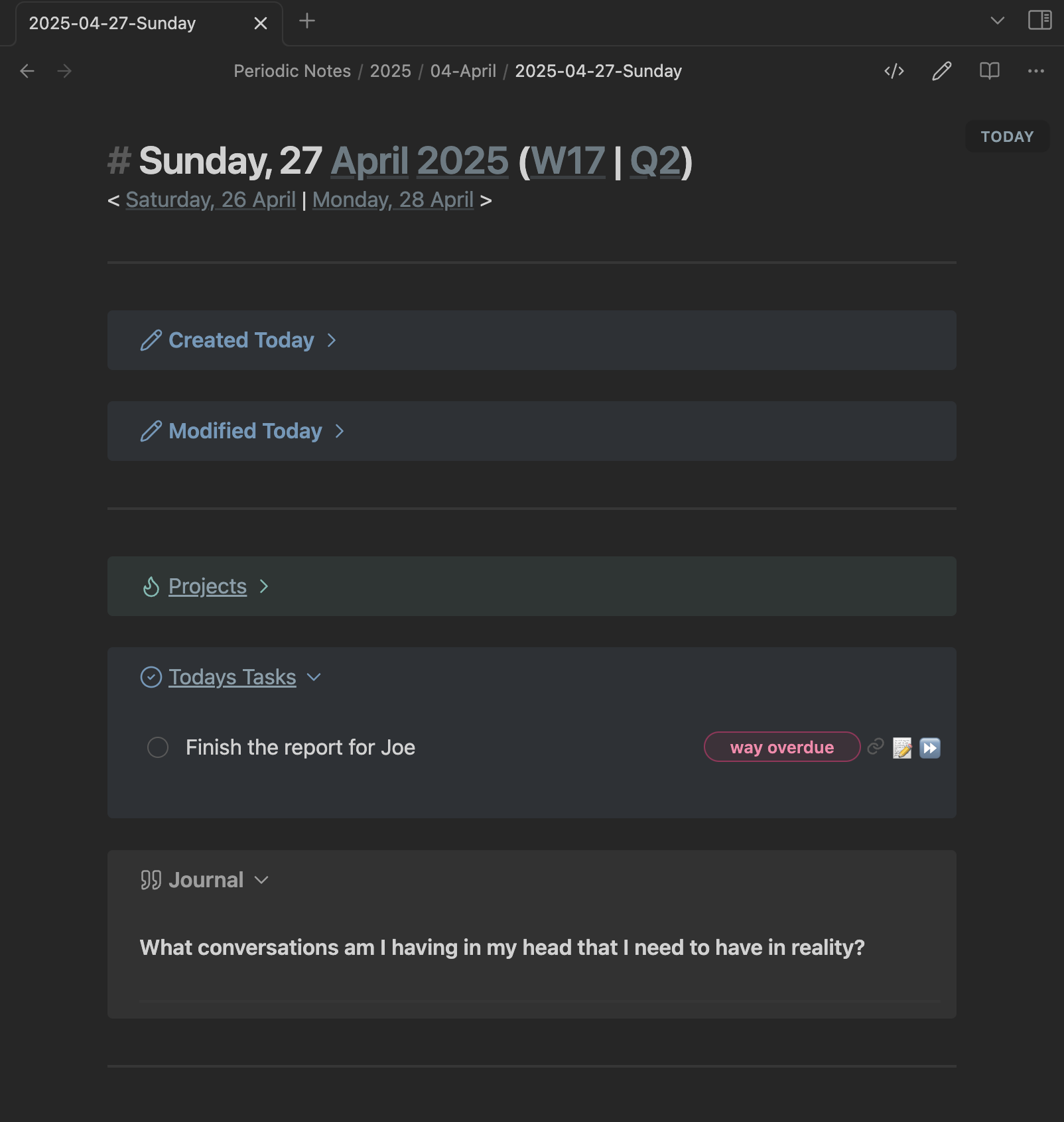
Task: Toggle the right sidebar panel icon
Action: coord(1040,20)
